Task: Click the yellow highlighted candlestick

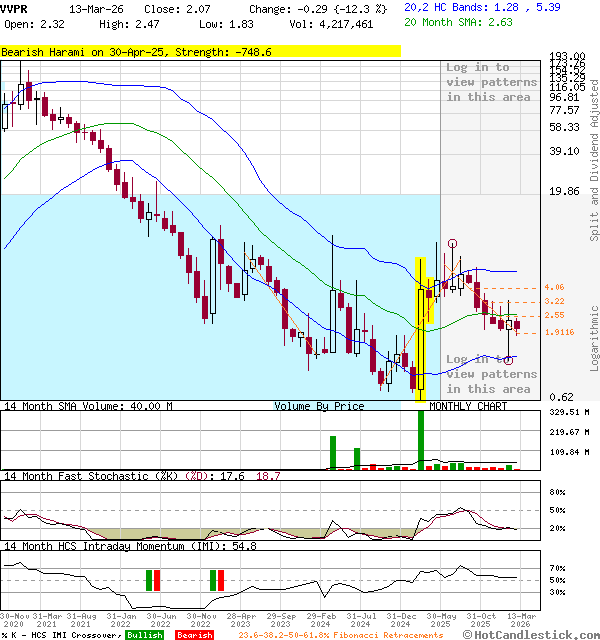Action: [421, 330]
